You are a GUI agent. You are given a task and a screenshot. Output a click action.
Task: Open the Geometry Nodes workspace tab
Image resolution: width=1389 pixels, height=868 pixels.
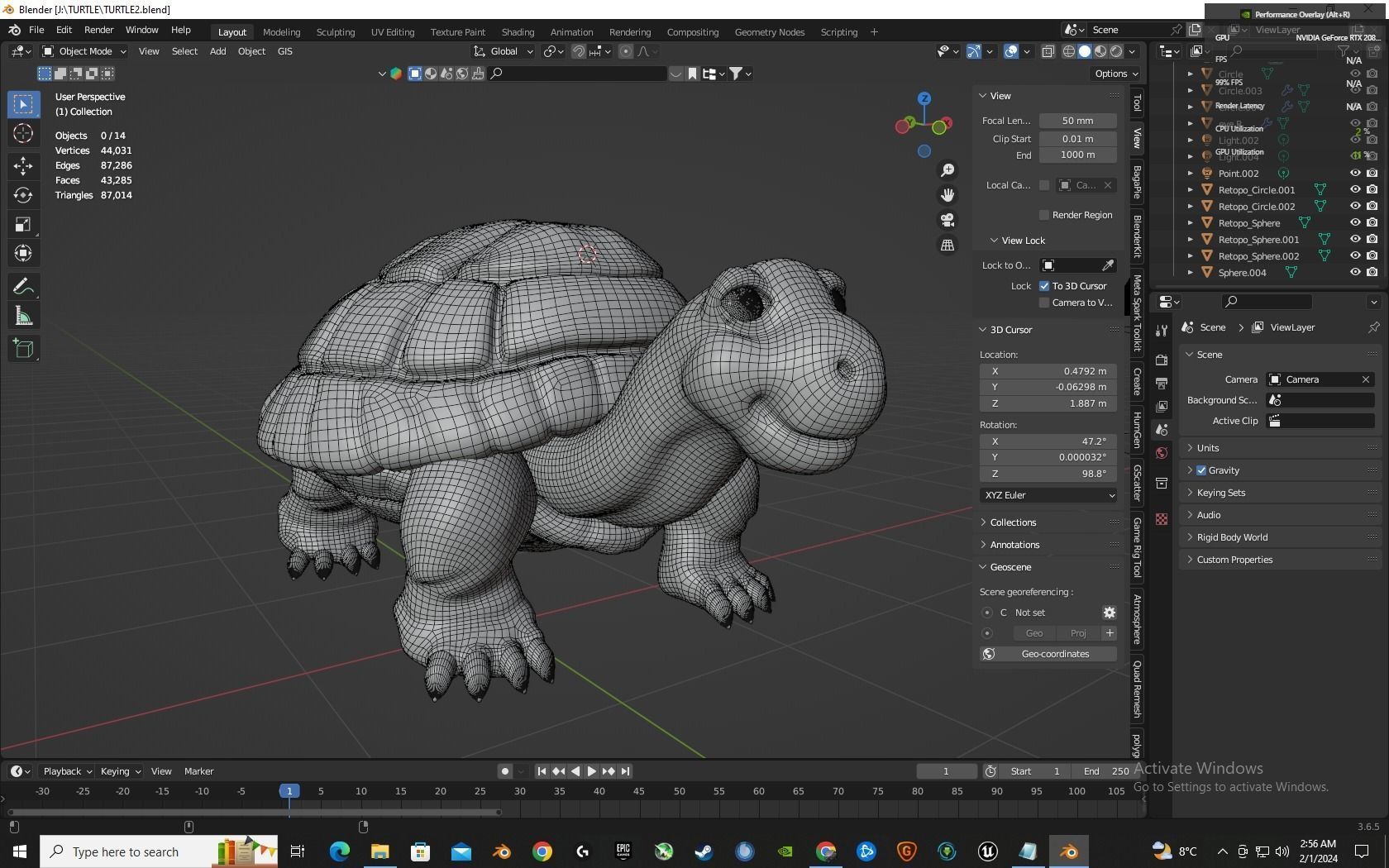[x=770, y=32]
